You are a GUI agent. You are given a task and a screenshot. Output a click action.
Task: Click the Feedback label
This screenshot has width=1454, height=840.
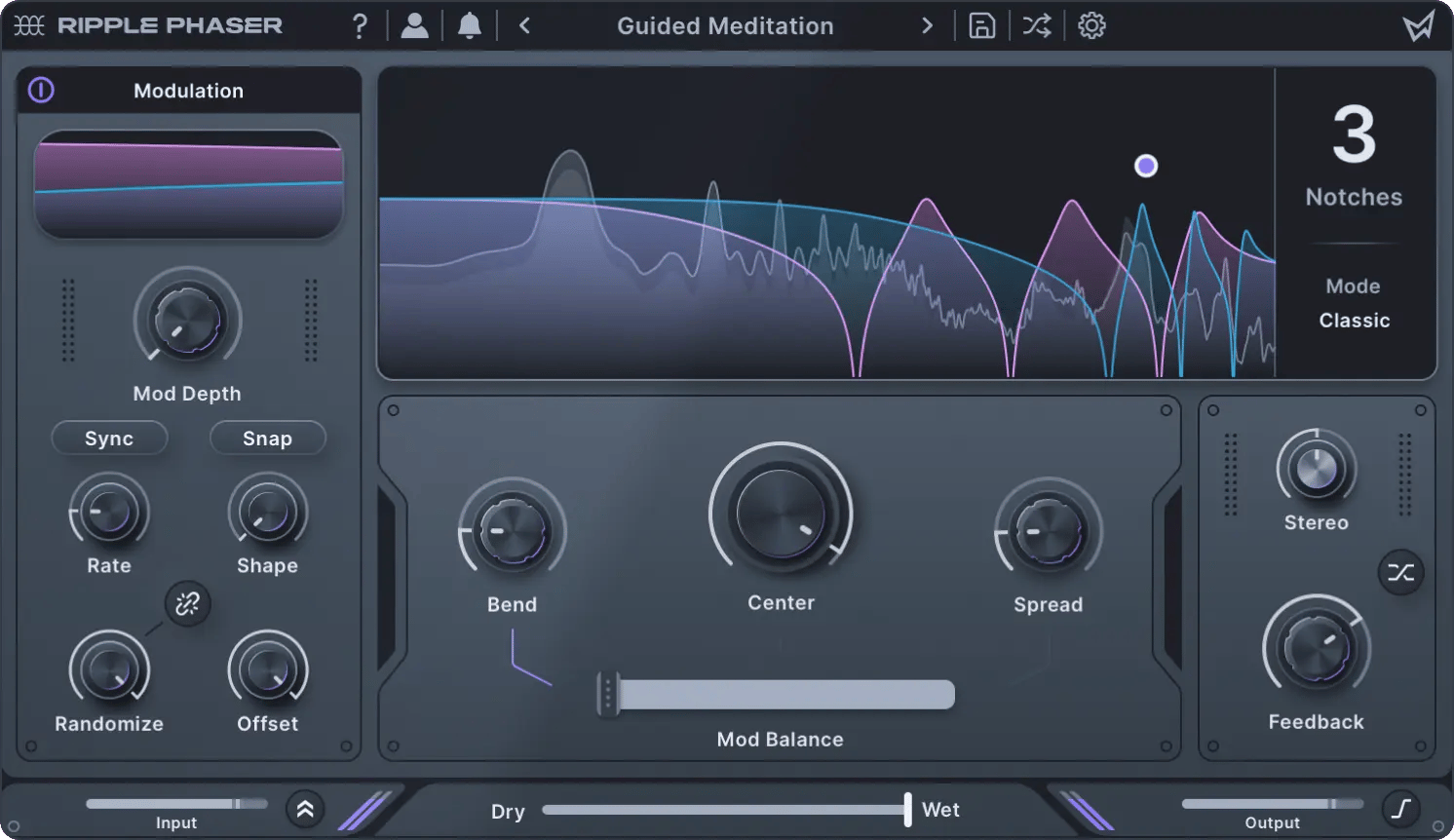pyautogui.click(x=1316, y=722)
